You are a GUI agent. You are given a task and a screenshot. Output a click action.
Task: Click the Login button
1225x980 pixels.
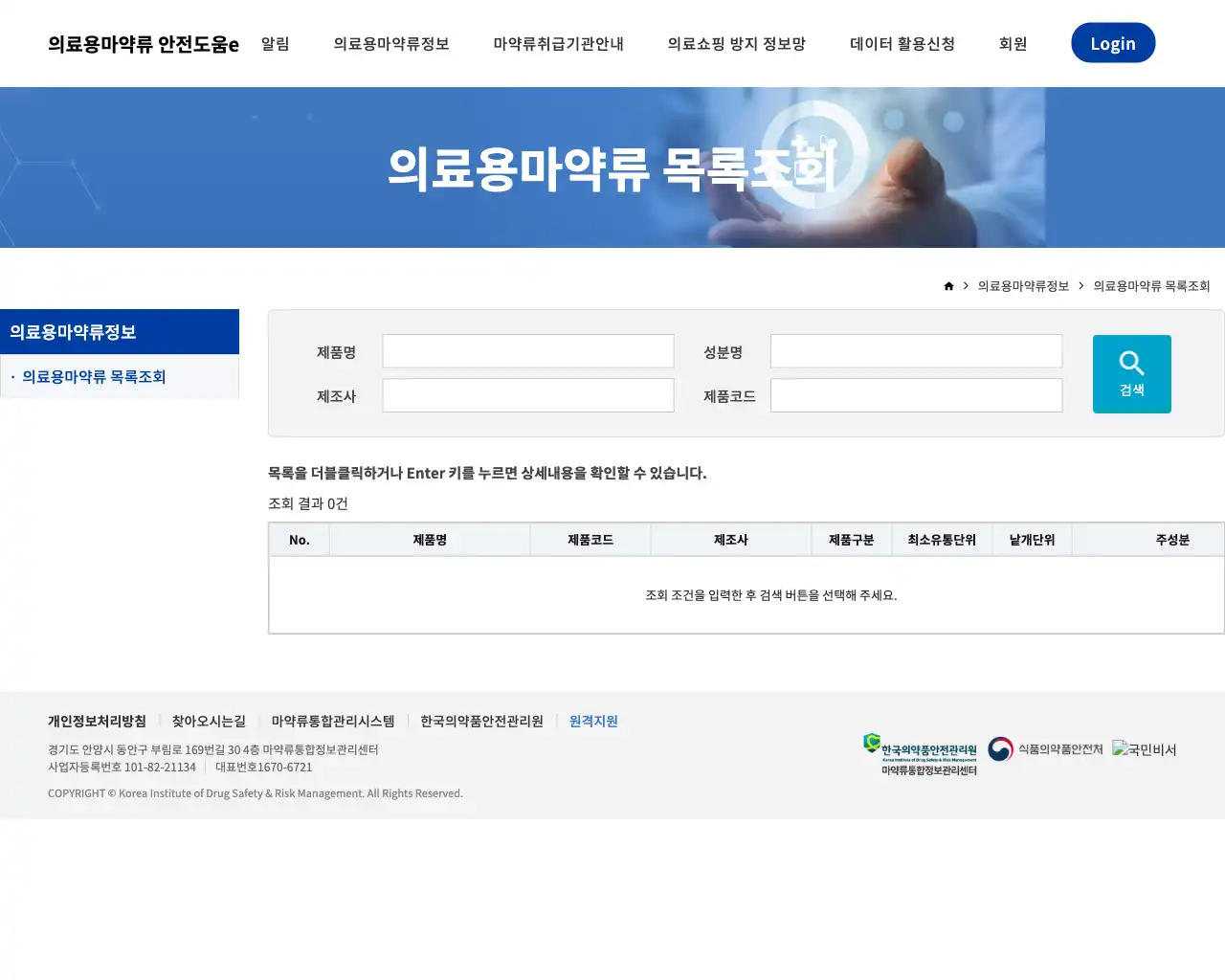coord(1113,43)
